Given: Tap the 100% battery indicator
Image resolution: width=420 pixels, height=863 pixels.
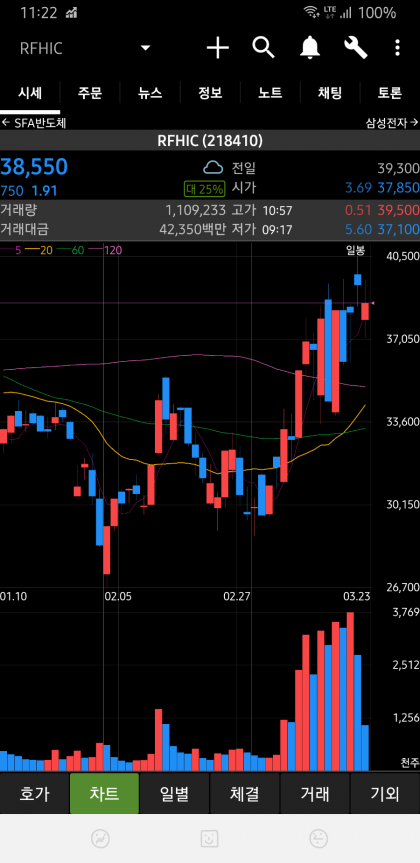Looking at the screenshot, I should click(x=377, y=13).
